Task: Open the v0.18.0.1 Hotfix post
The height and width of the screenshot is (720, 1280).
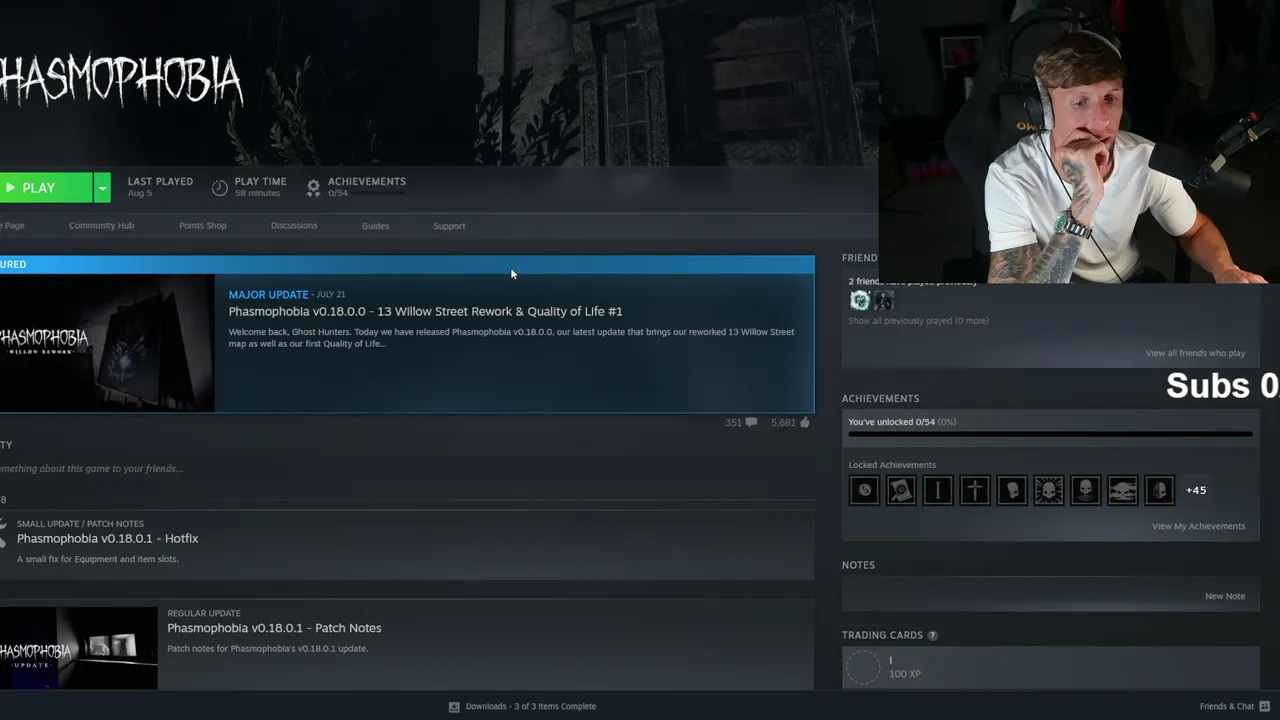Action: tap(107, 539)
